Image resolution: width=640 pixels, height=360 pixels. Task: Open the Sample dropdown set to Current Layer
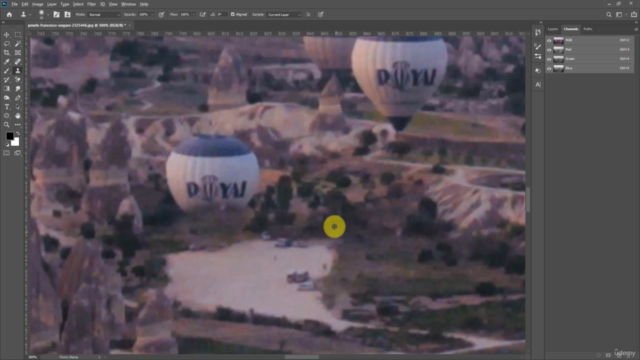tap(284, 14)
